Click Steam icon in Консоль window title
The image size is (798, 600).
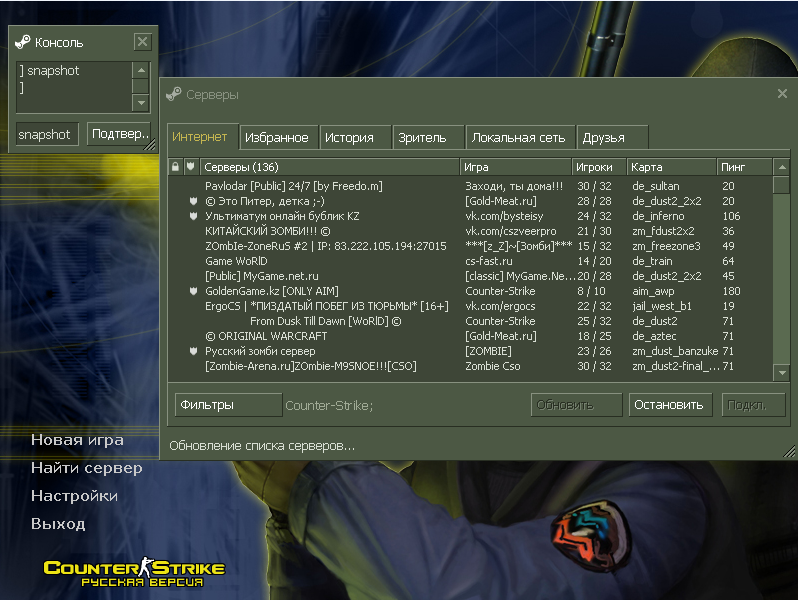[x=22, y=42]
